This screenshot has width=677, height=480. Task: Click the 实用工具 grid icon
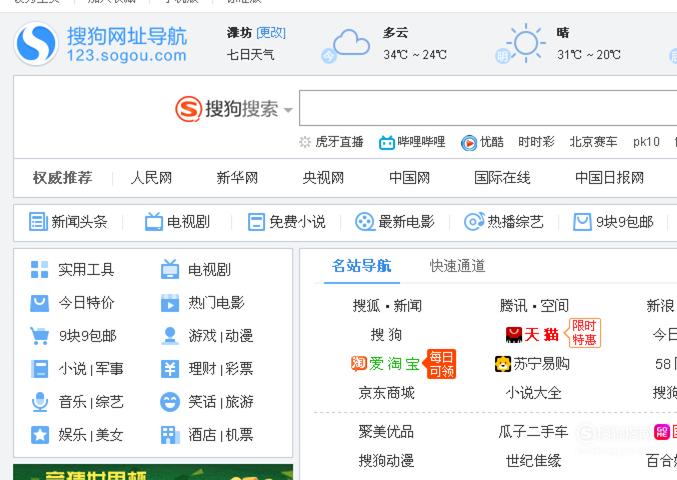[x=40, y=269]
